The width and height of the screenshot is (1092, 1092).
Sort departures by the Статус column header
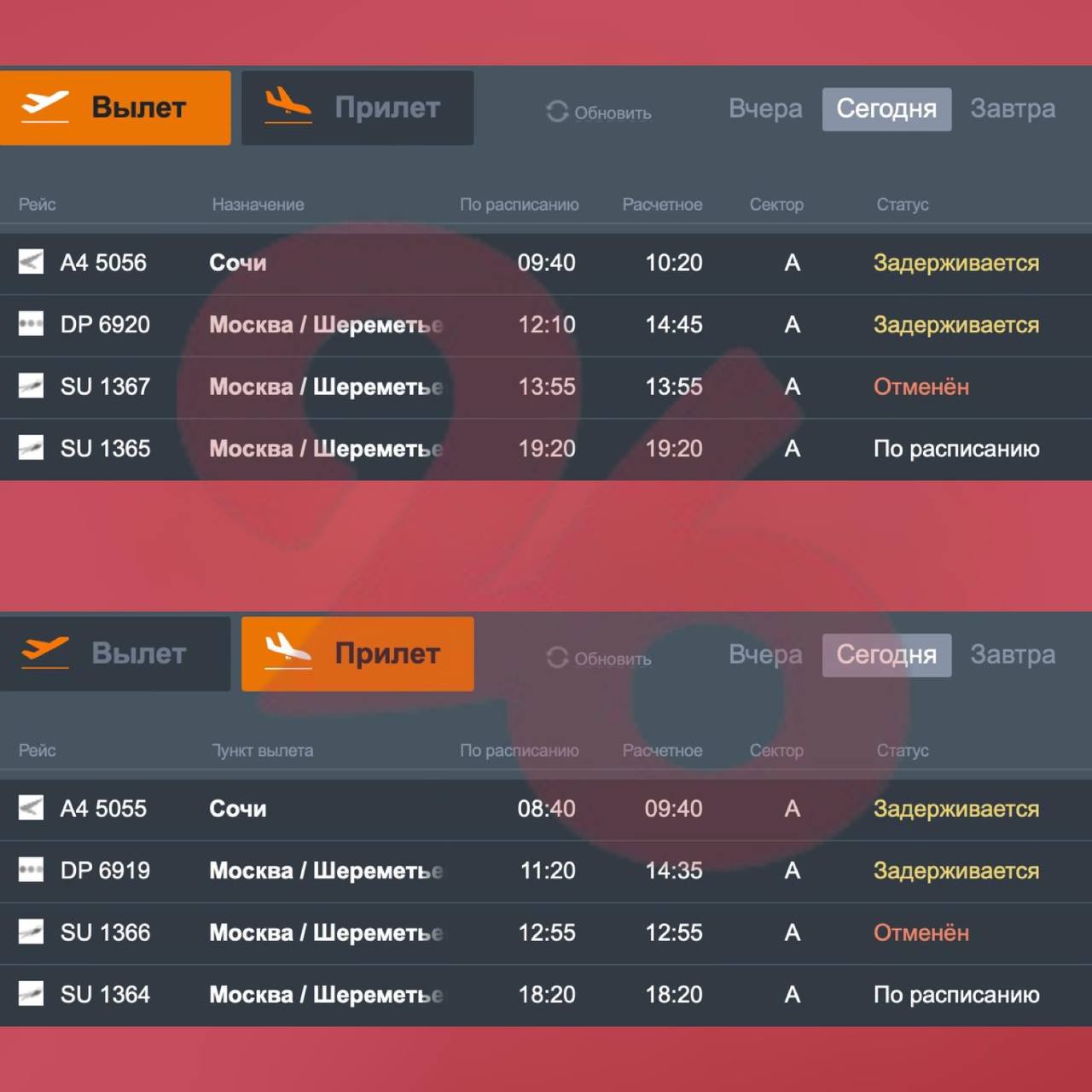point(902,205)
